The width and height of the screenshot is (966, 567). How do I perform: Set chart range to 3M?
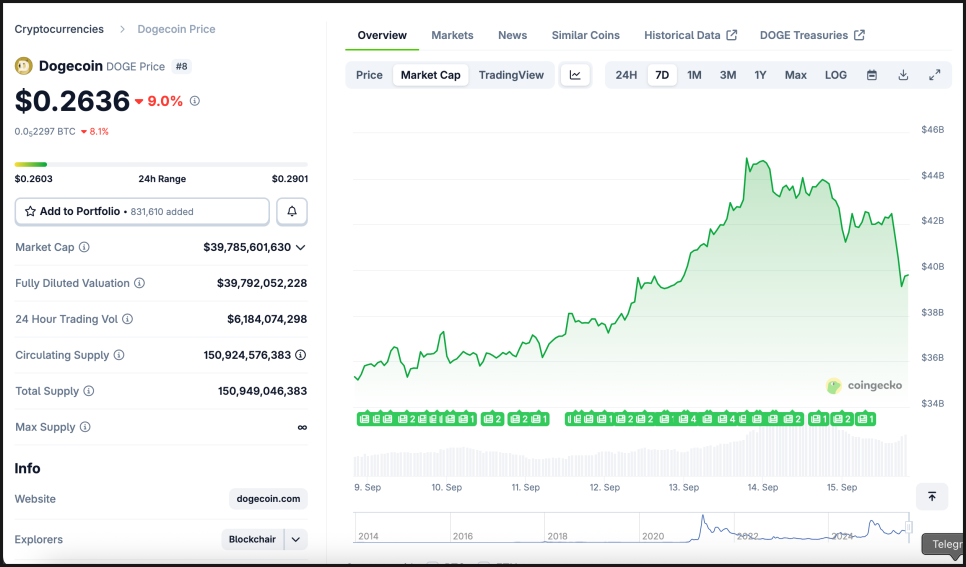click(x=728, y=75)
